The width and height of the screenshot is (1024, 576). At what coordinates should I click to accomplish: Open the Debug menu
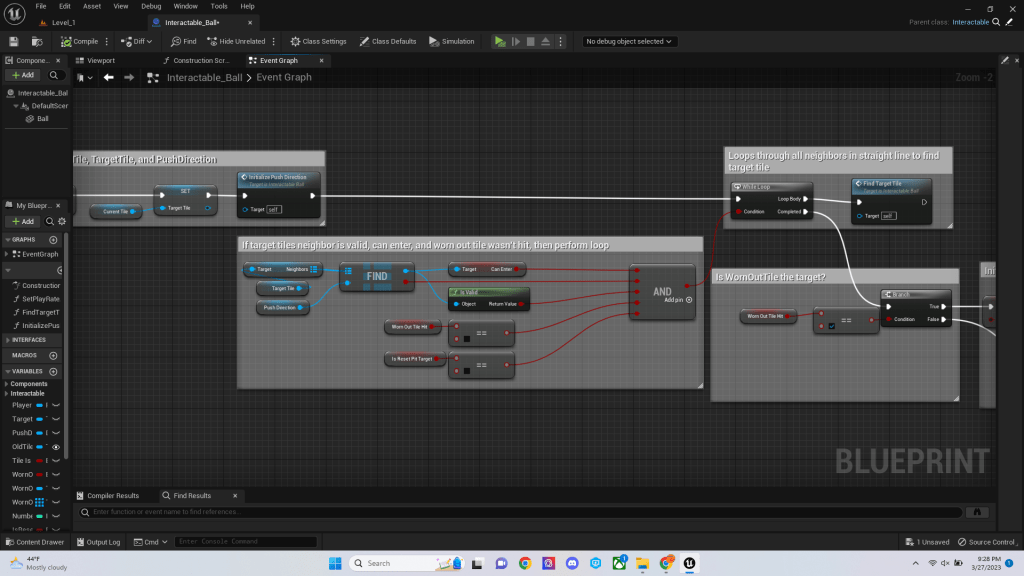coord(150,6)
